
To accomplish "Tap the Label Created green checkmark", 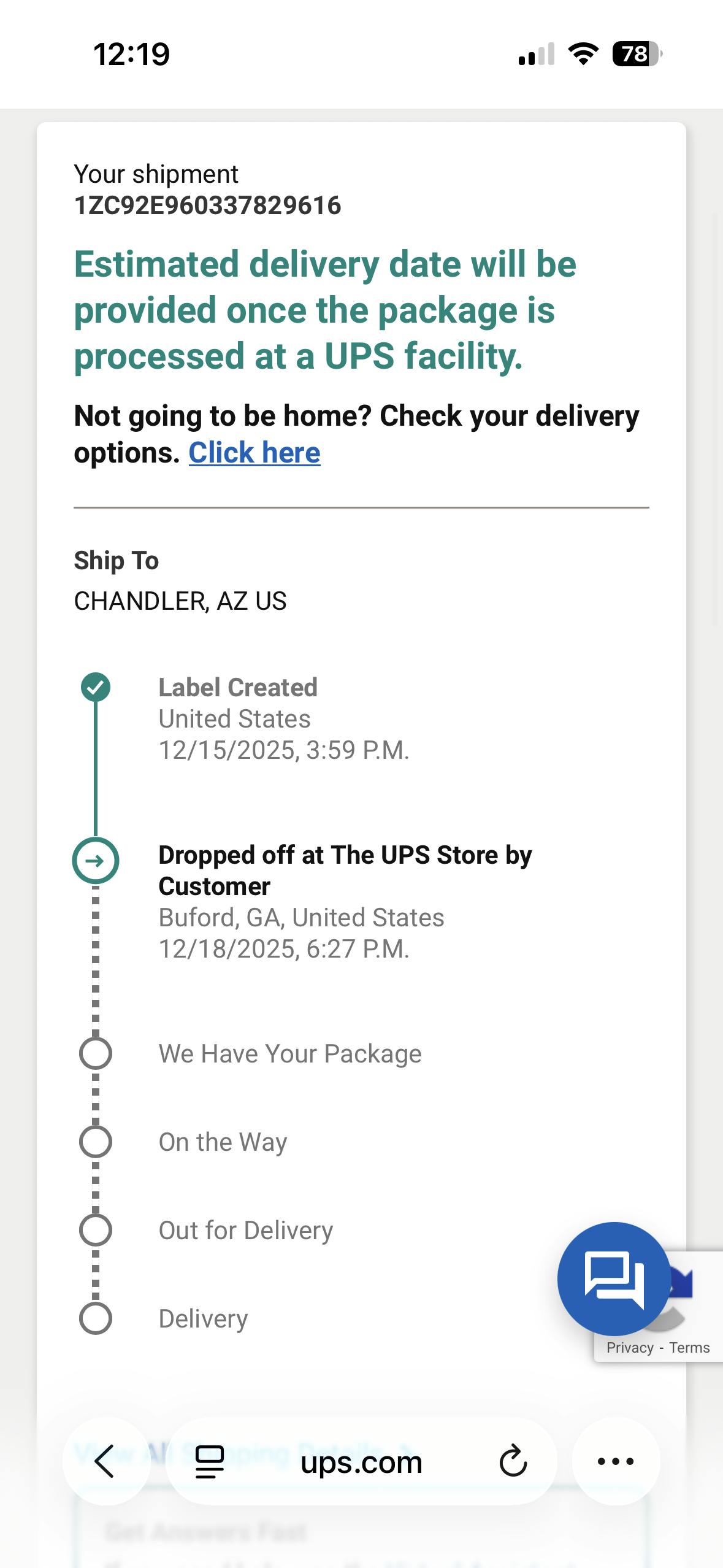I will 96,687.
